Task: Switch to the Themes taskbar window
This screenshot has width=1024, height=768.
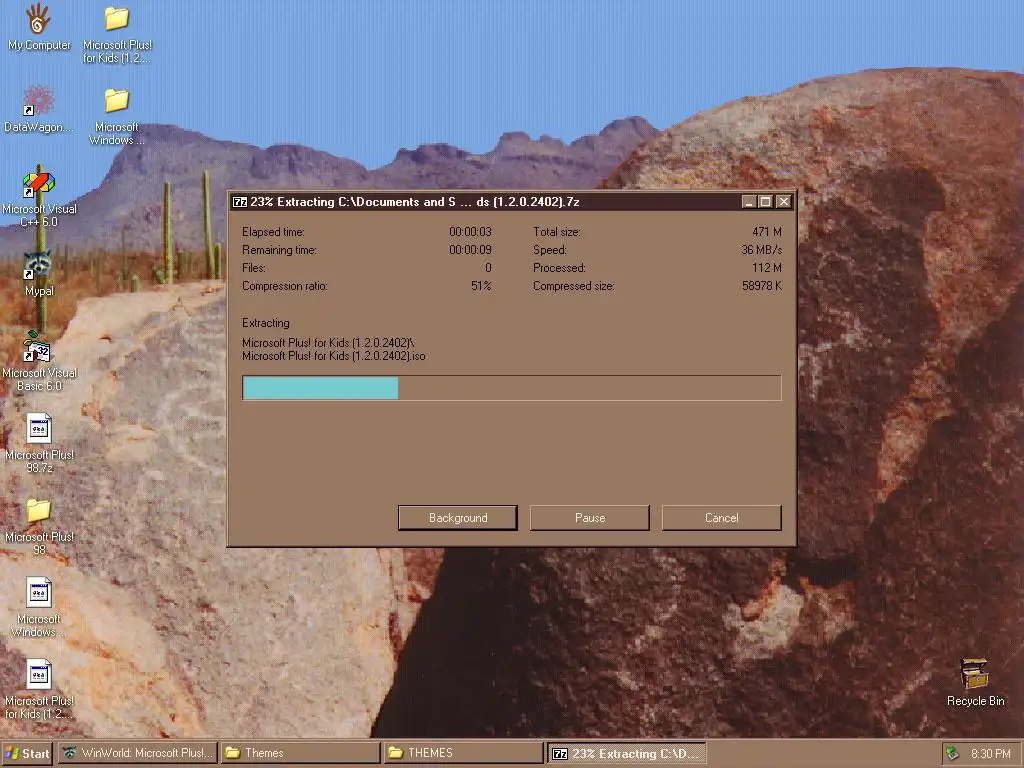Action: [x=300, y=754]
